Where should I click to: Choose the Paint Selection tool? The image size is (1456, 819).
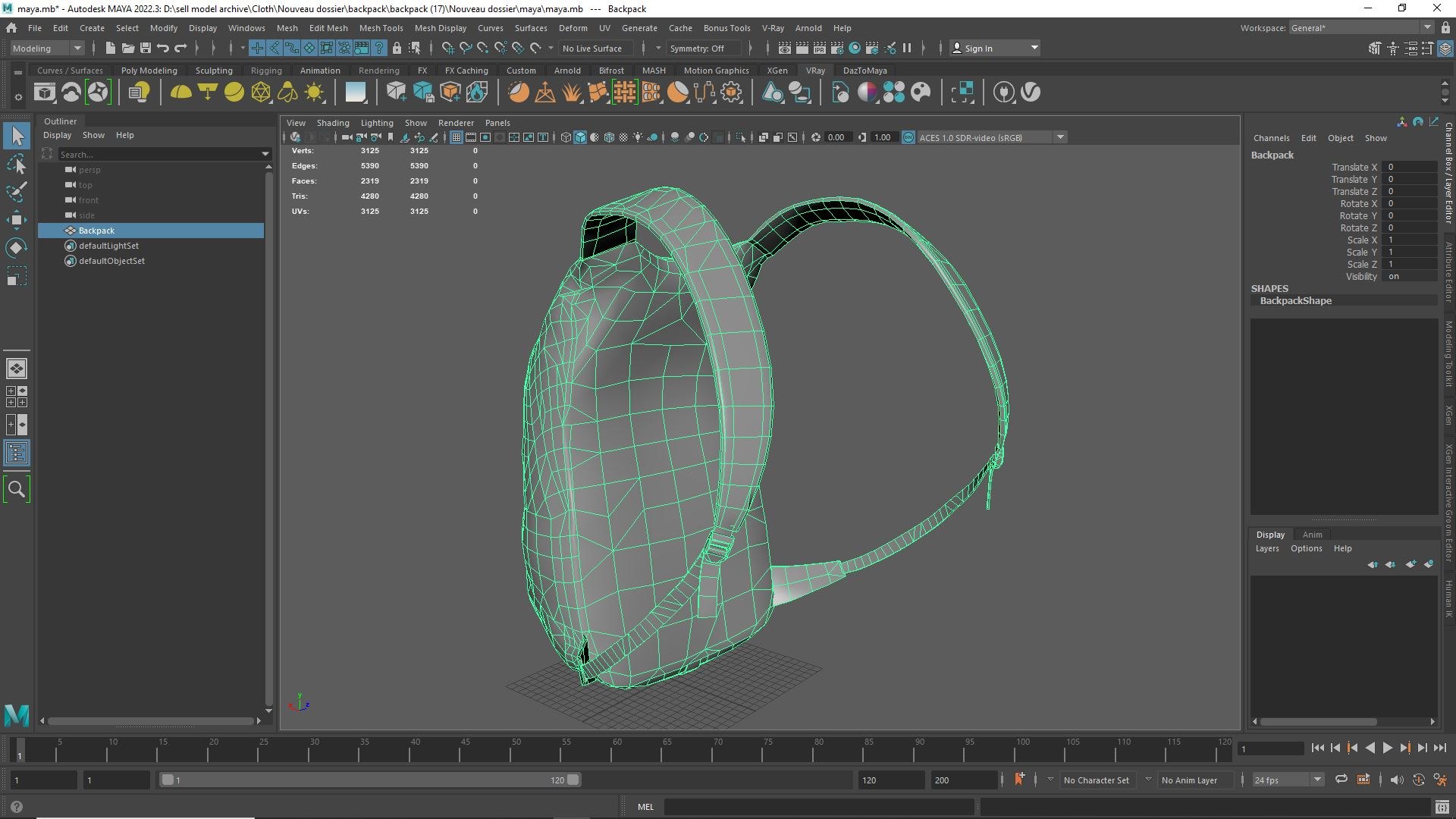17,192
